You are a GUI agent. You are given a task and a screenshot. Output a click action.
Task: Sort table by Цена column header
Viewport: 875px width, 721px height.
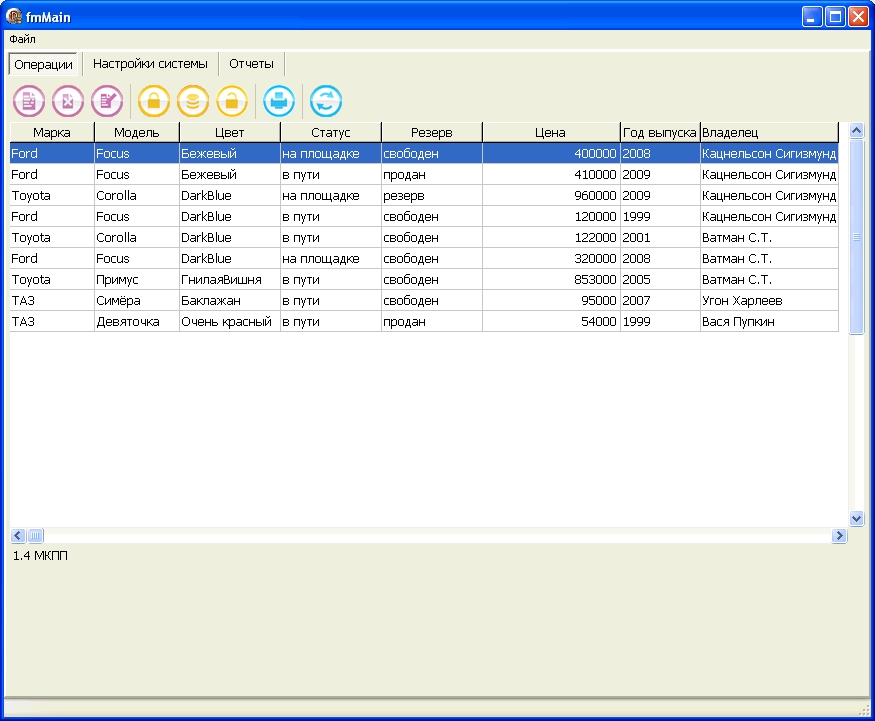(x=550, y=132)
